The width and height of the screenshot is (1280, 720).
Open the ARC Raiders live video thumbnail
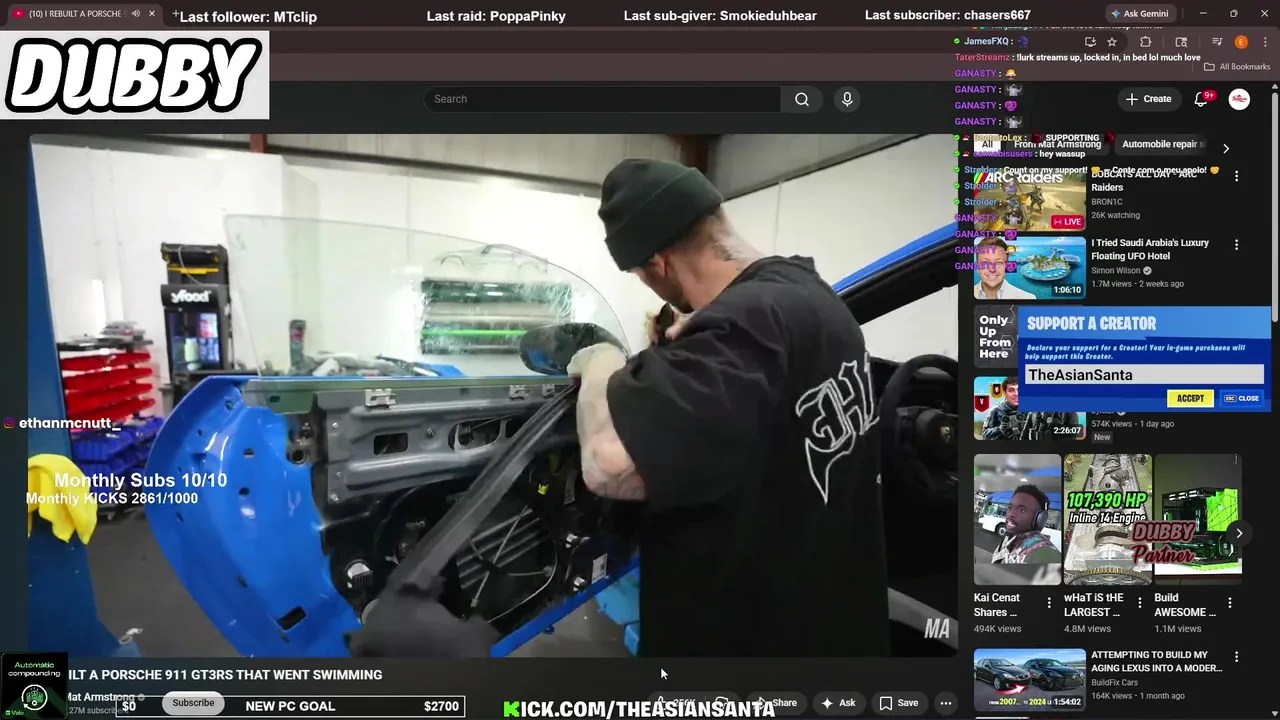[1030, 200]
